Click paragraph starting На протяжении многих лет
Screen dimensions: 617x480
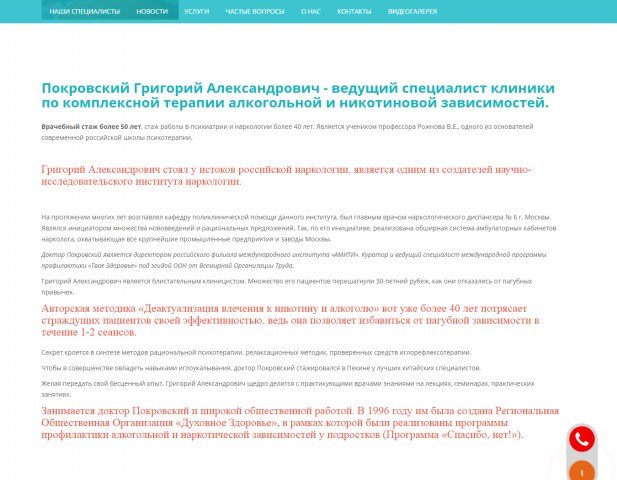coord(299,228)
